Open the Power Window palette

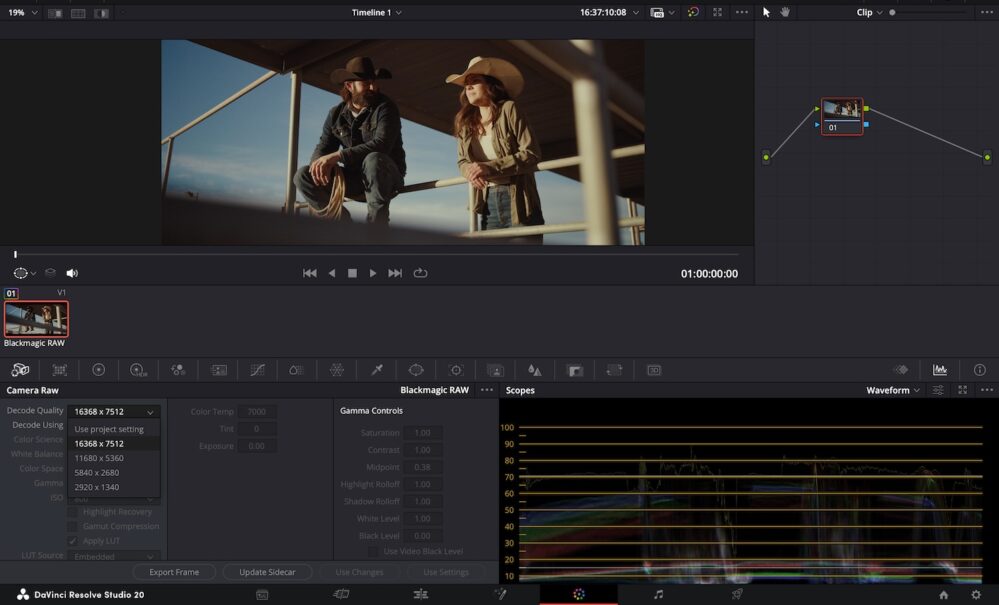(416, 370)
